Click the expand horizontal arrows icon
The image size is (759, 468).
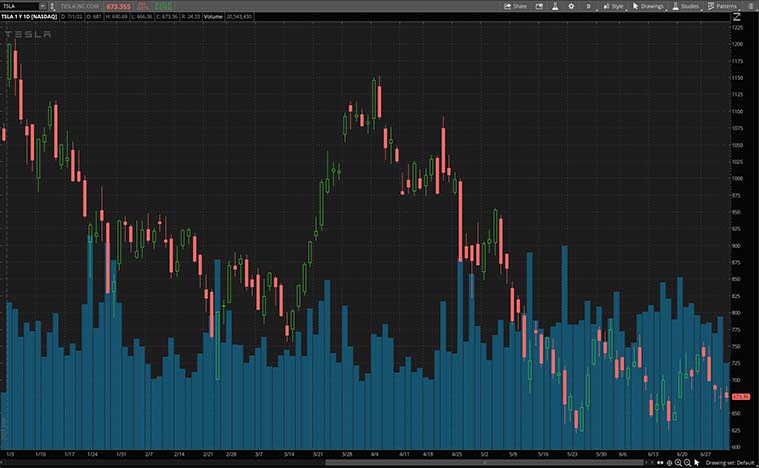click(660, 463)
